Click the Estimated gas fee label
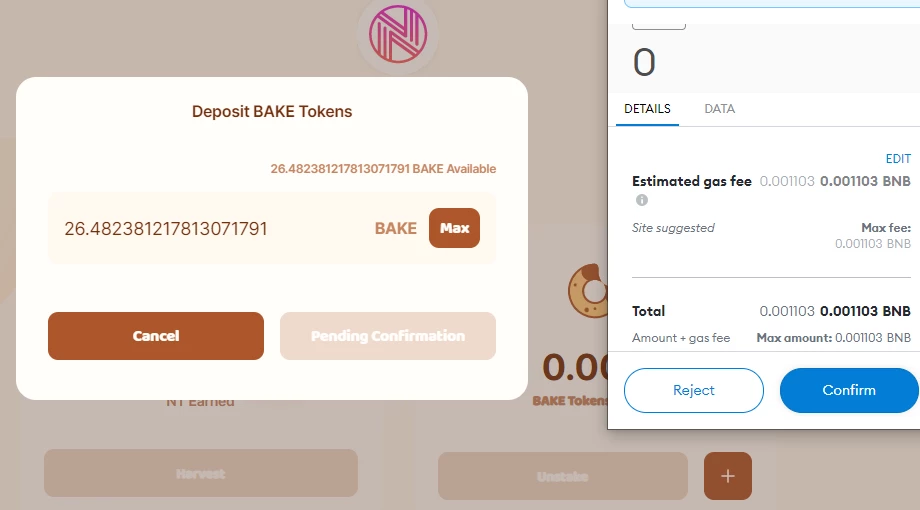920x510 pixels. tap(692, 181)
